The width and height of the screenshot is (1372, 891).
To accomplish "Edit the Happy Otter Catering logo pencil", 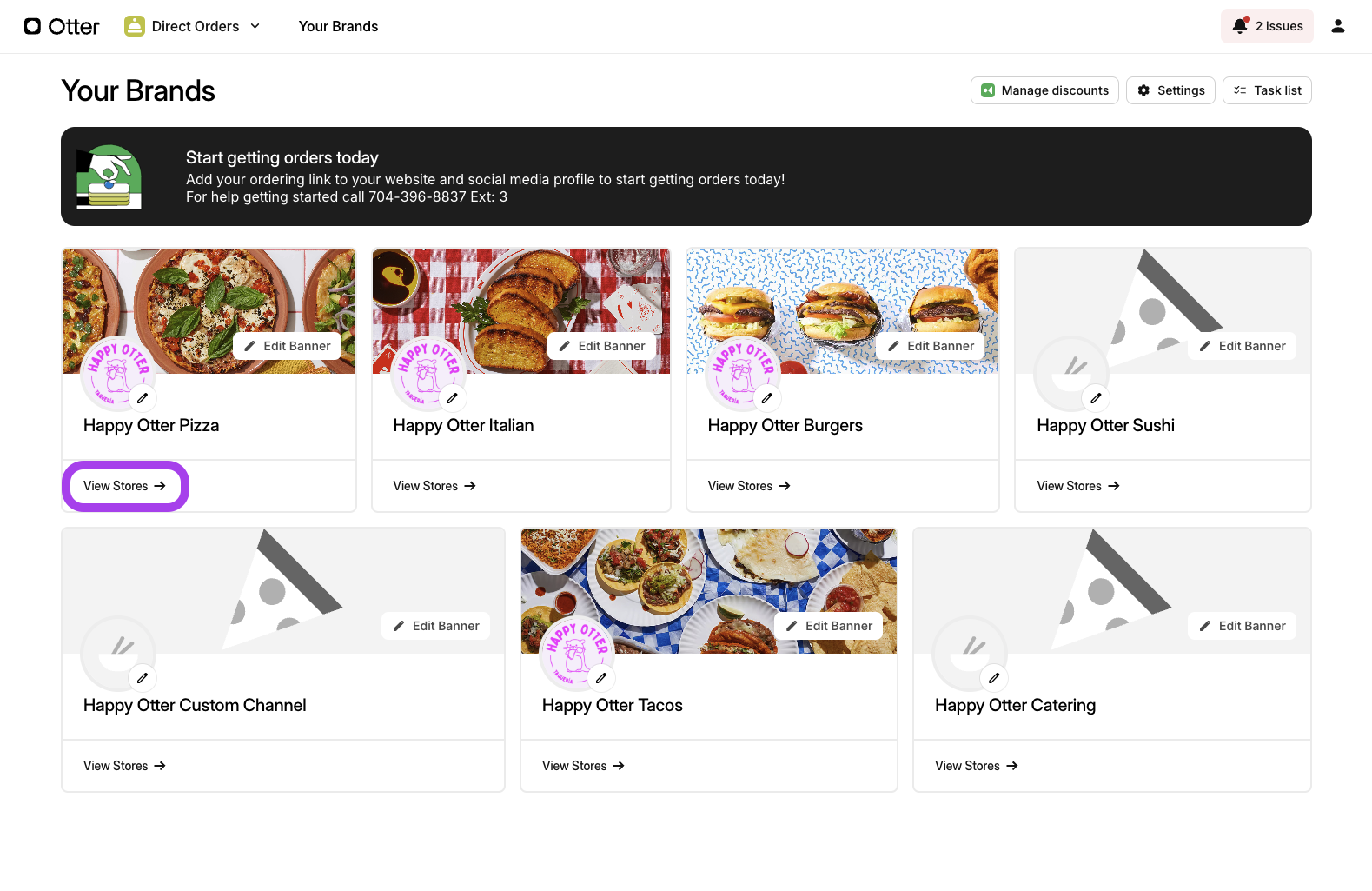I will click(993, 678).
